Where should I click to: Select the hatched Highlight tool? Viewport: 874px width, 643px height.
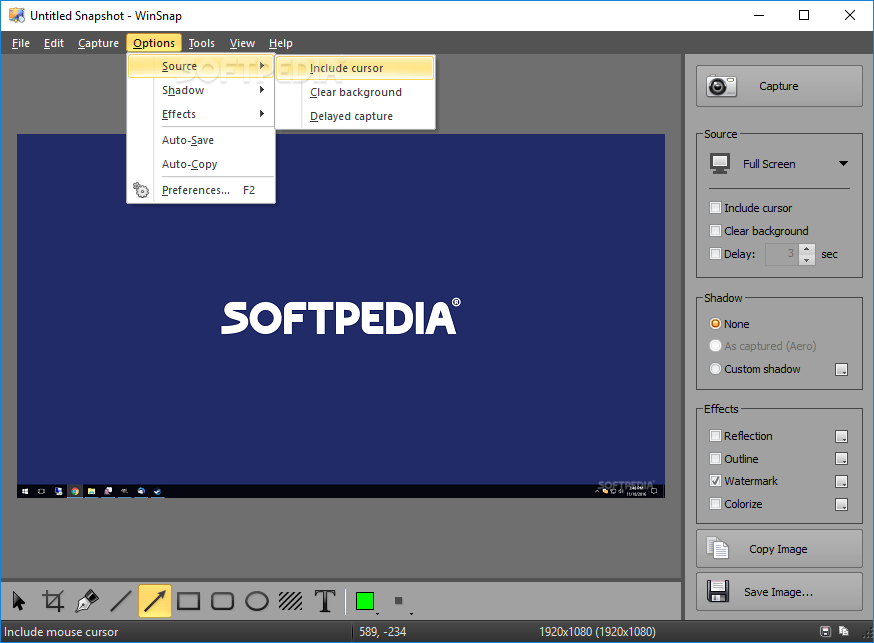291,601
